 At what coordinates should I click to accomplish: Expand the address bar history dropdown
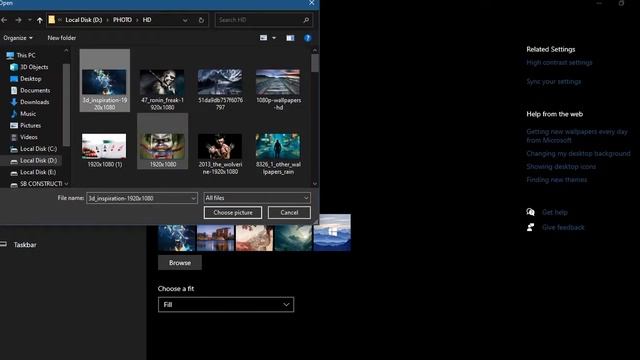point(185,20)
